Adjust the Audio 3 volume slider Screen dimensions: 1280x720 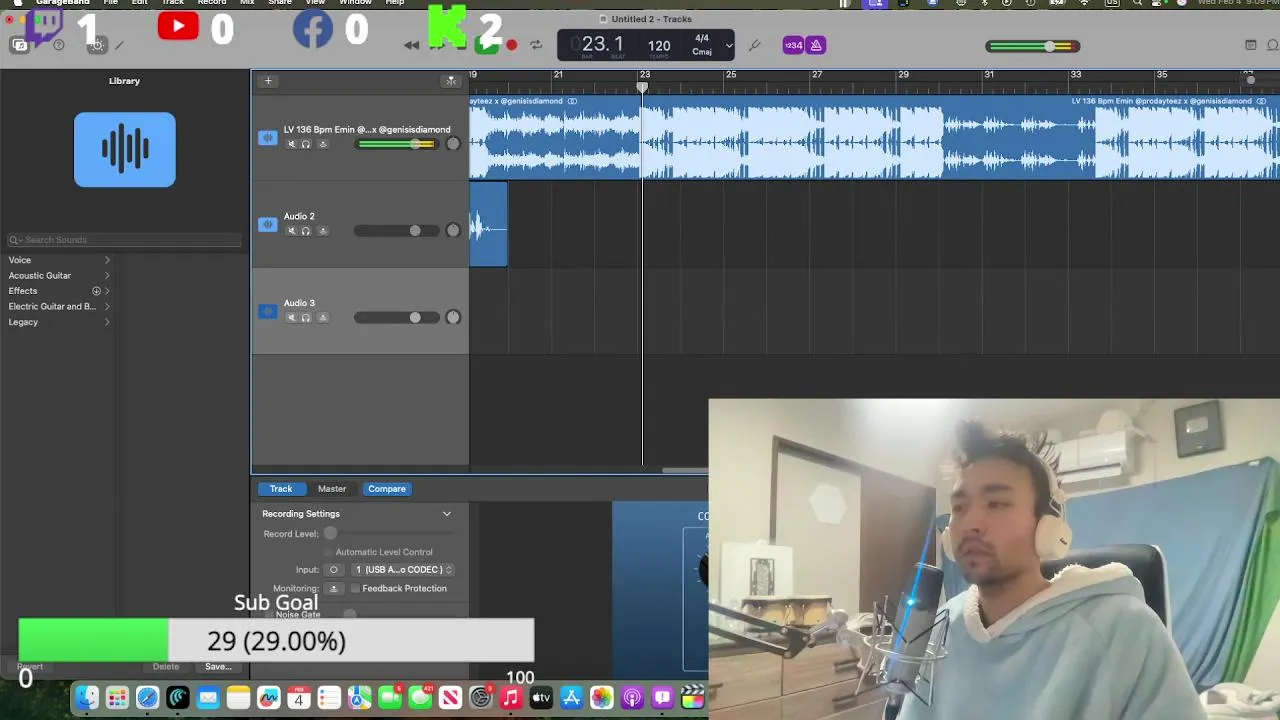tap(396, 318)
